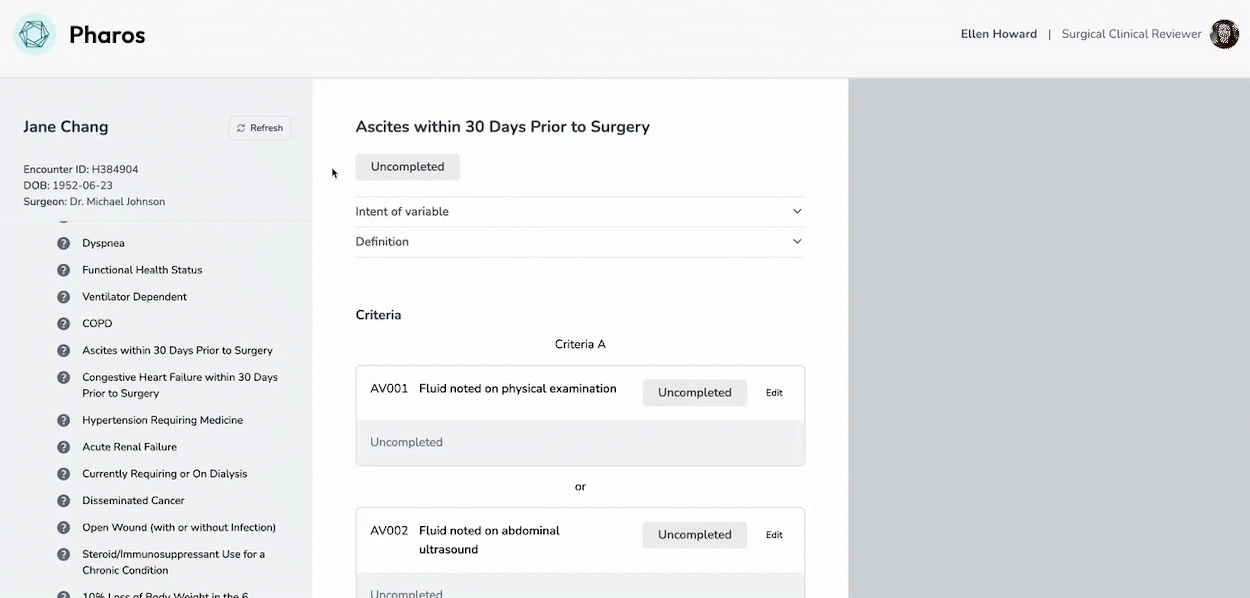Click the question icon beside Functional Health Status
Viewport: 1250px width, 598px height.
point(64,270)
